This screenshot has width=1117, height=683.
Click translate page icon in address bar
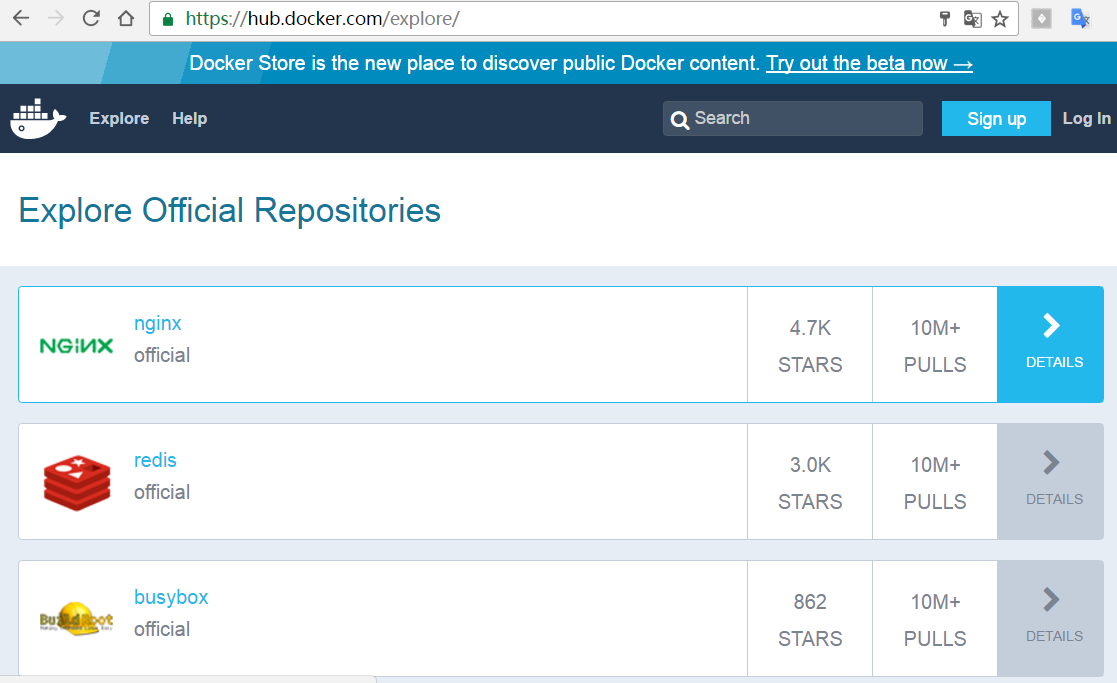coord(972,19)
